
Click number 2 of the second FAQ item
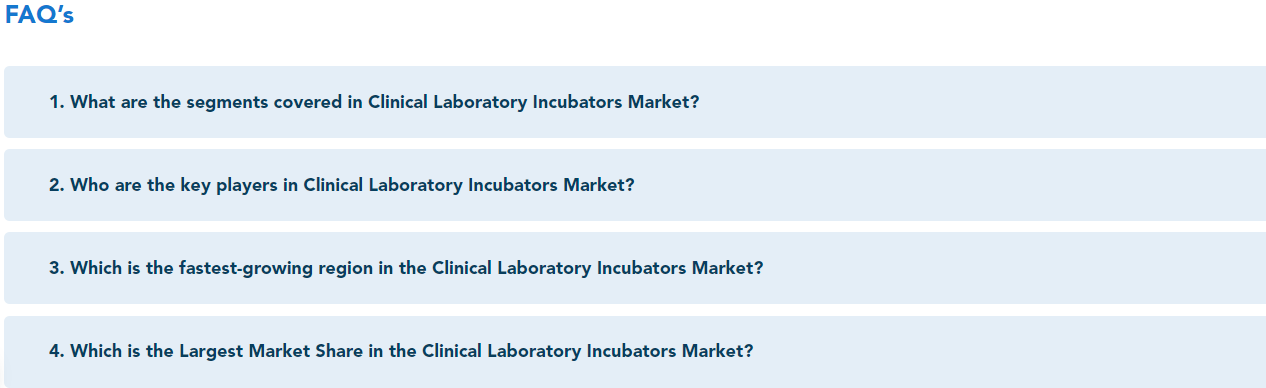click(56, 185)
